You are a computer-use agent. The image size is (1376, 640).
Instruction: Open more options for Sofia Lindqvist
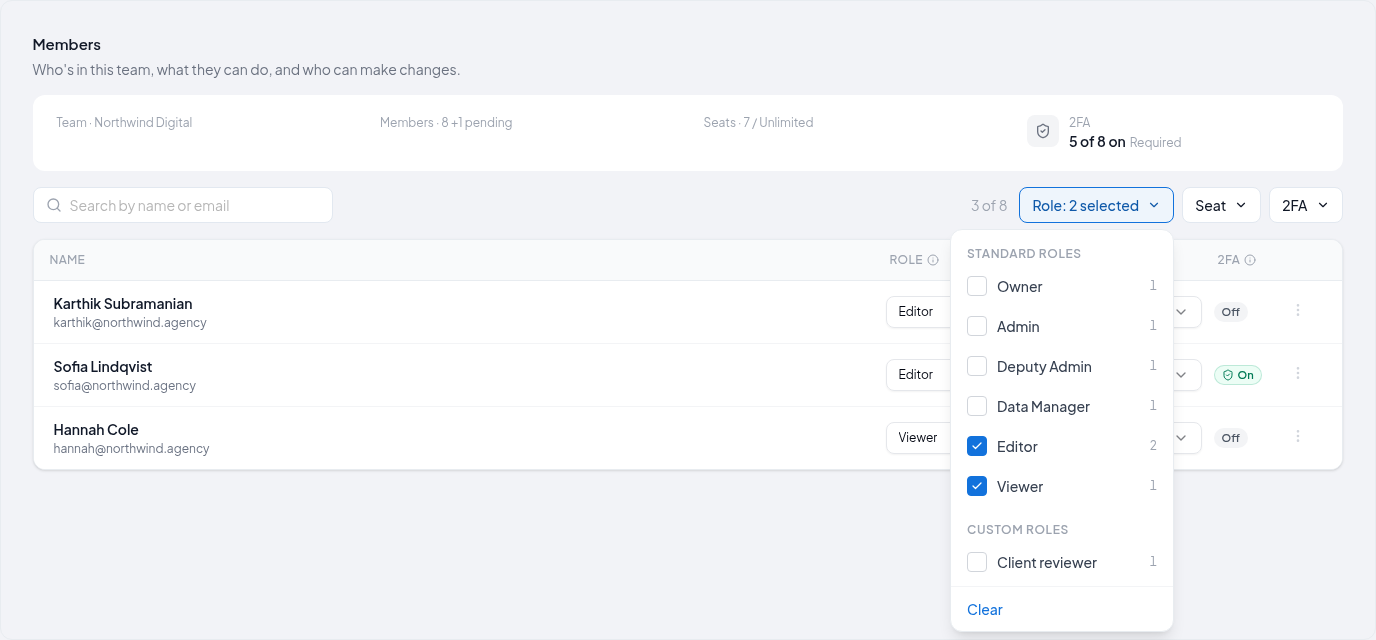(x=1298, y=373)
